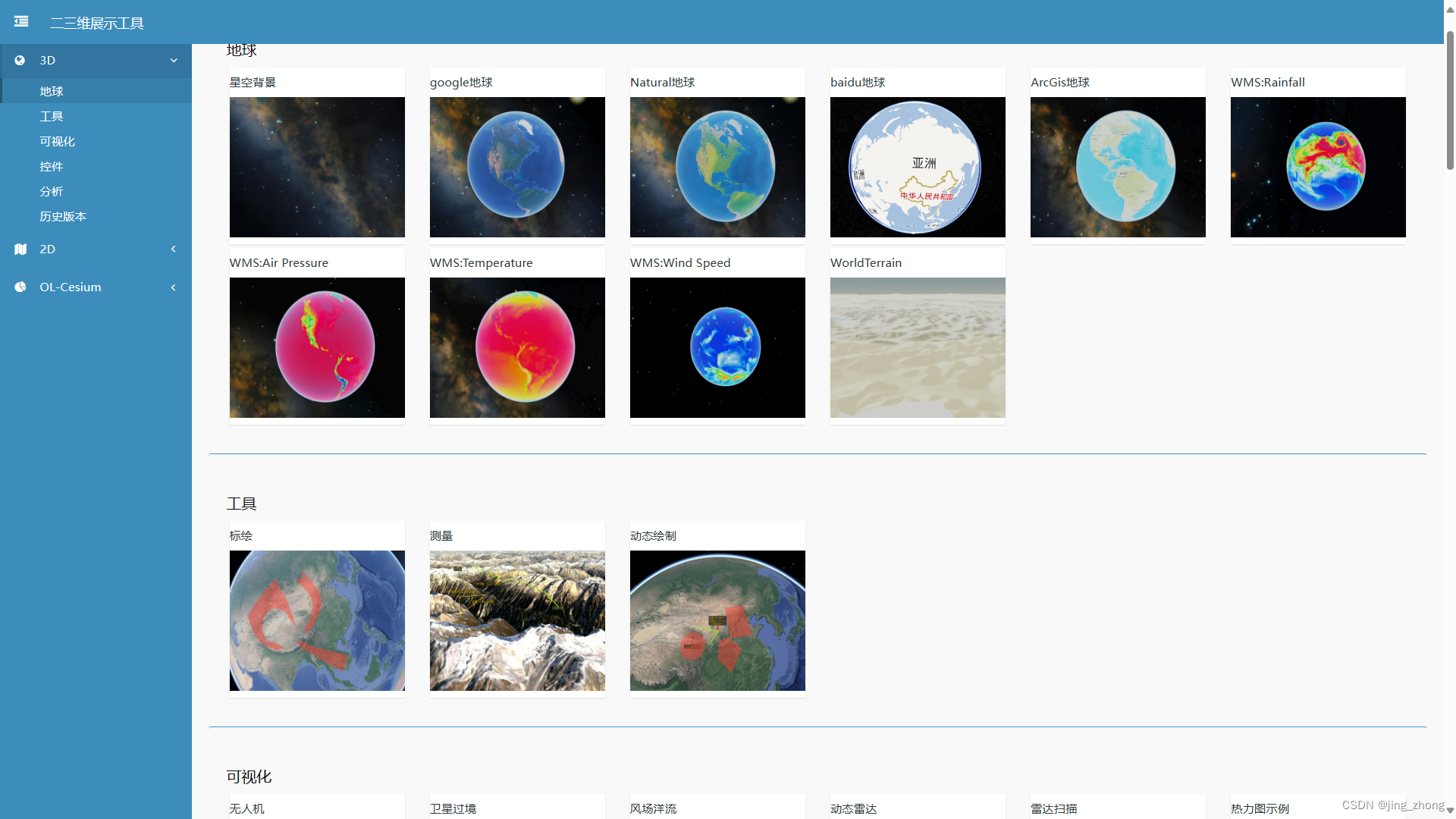Click the vertical page scrollbar thumb
The image size is (1456, 819).
coord(1449,99)
